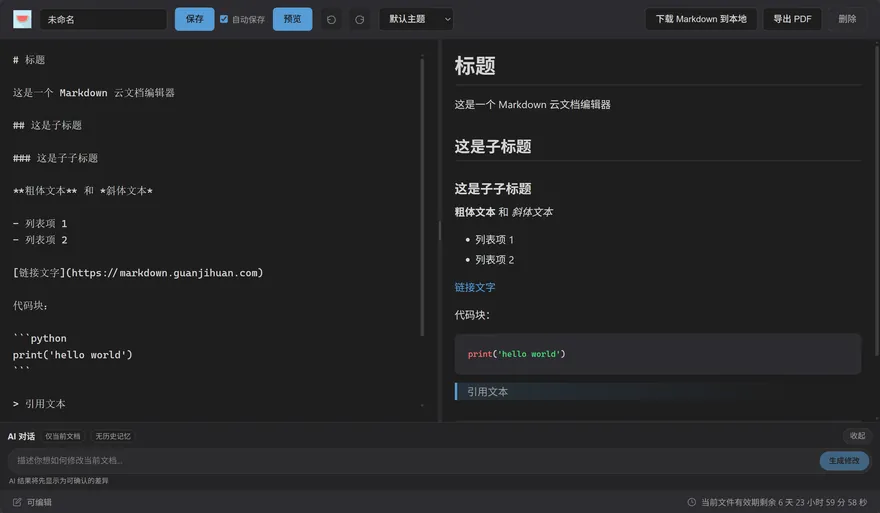The image size is (880, 513).
Task: Click the 预览 preview button
Action: (x=292, y=19)
